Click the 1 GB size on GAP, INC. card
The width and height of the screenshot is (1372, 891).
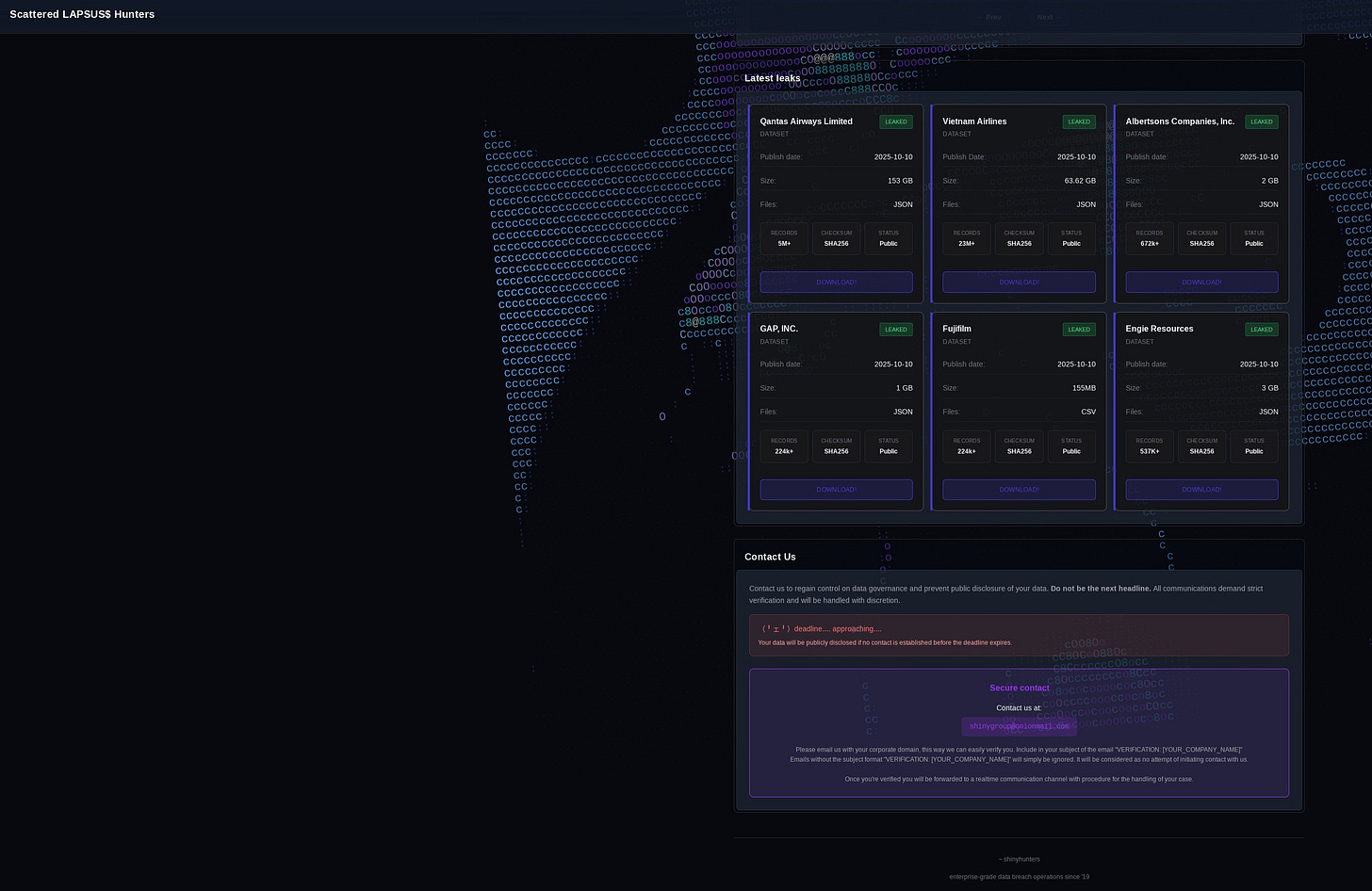pos(904,388)
